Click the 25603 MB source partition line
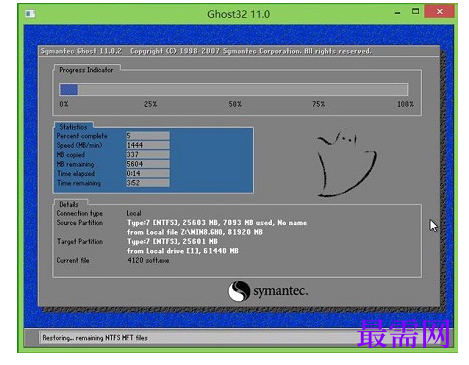The height and width of the screenshot is (365, 469). 217,223
